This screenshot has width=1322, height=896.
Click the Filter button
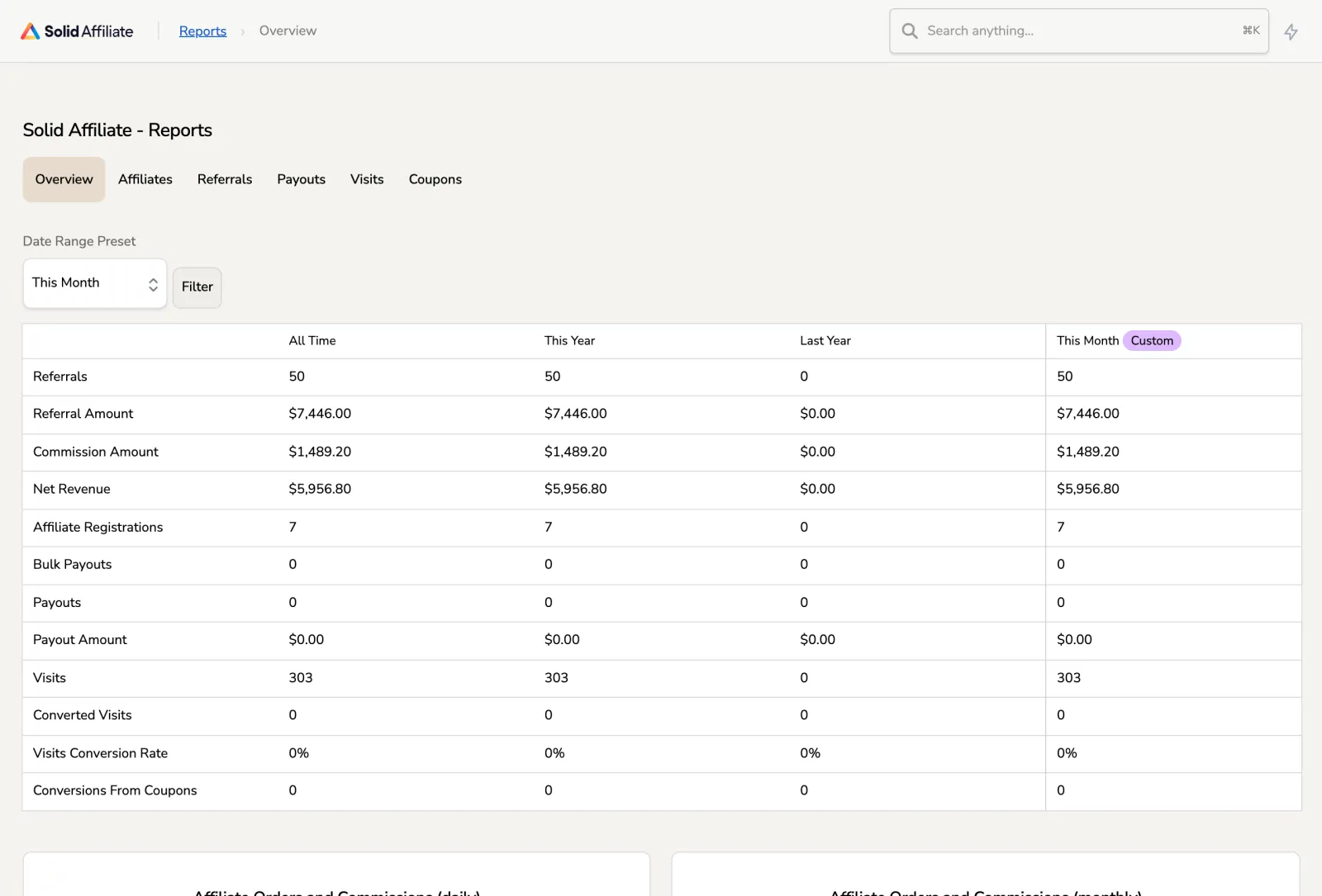tap(197, 287)
